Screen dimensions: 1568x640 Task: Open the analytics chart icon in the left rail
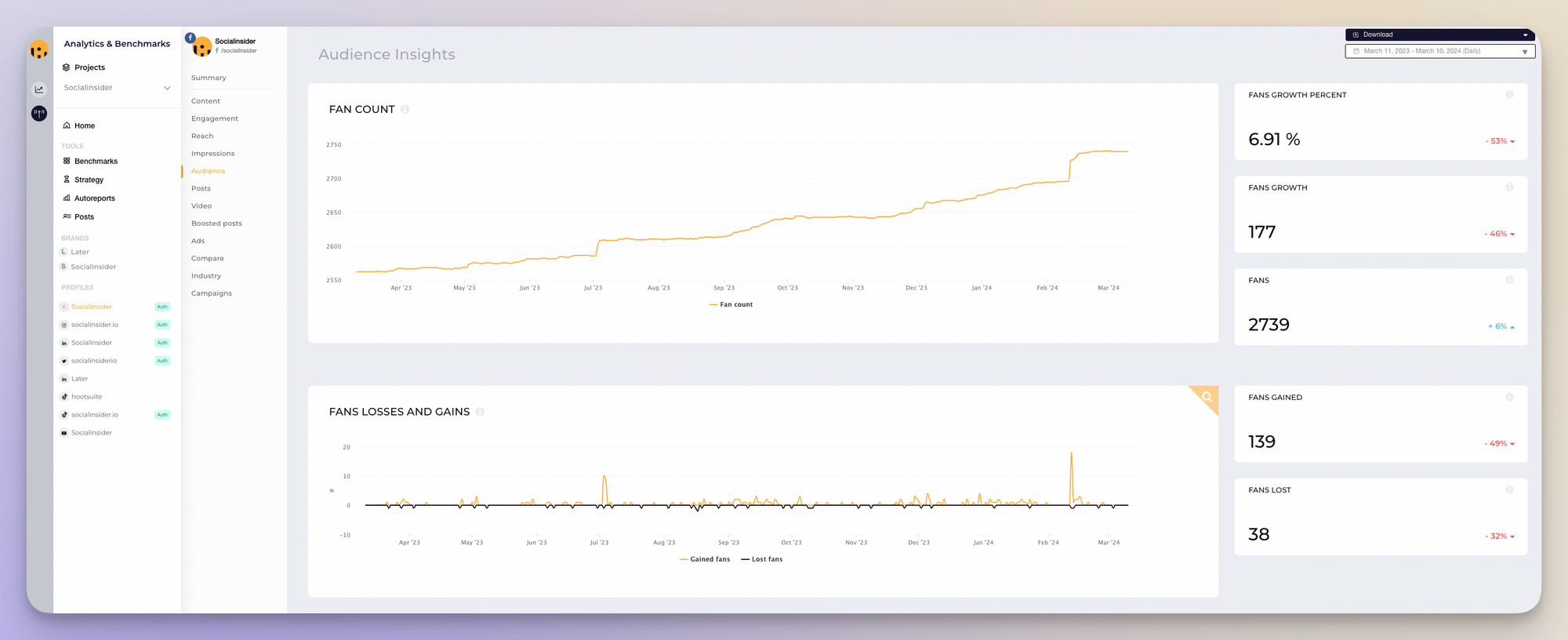[x=39, y=89]
